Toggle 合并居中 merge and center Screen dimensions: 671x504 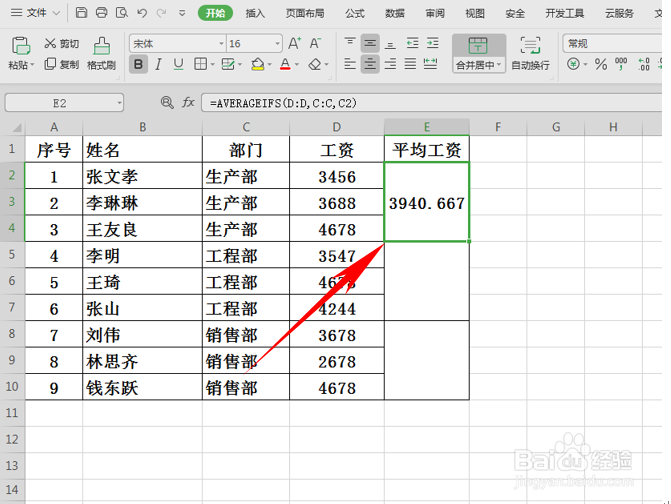[478, 53]
